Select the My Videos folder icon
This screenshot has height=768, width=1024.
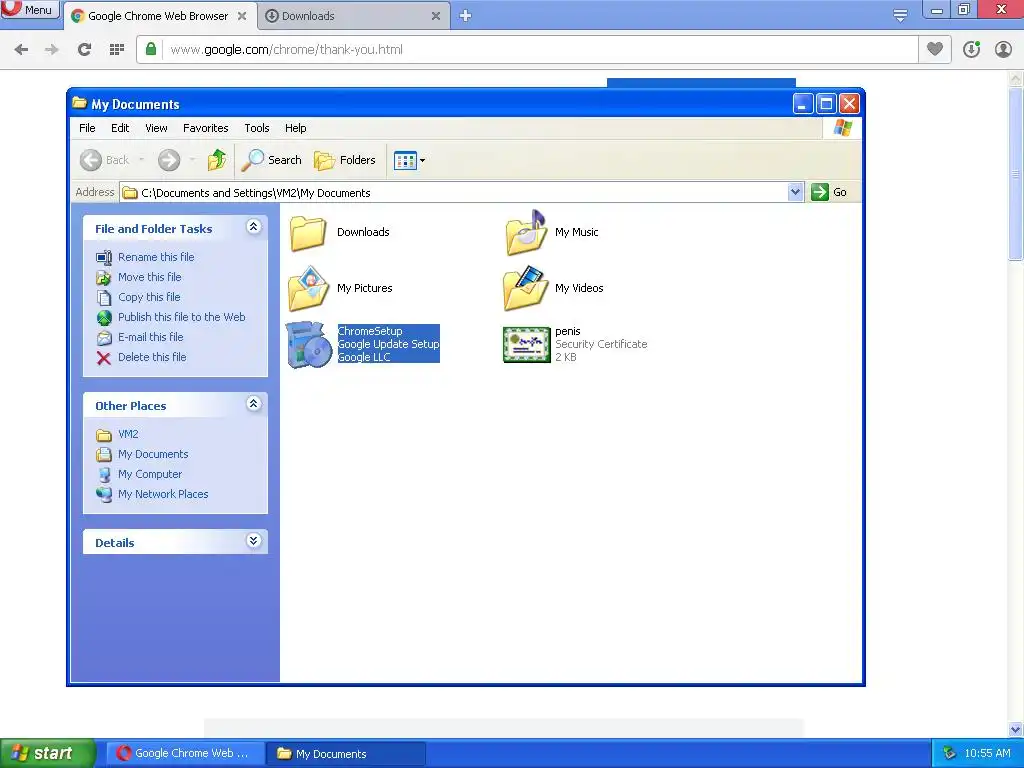coord(526,288)
